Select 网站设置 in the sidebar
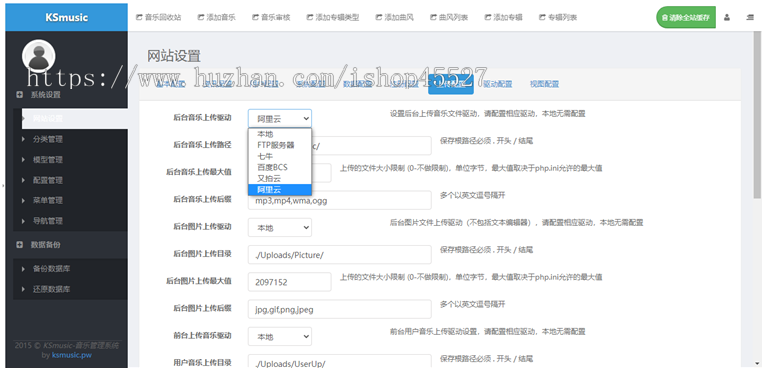This screenshot has height=370, width=764. [x=75, y=118]
